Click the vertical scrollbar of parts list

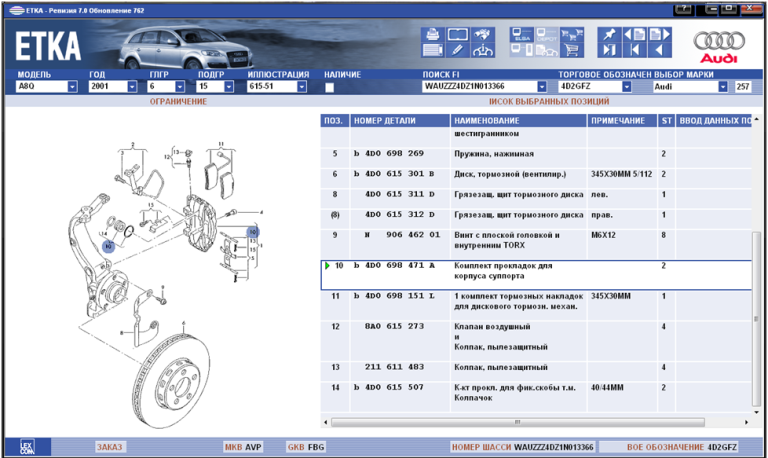pos(756,300)
